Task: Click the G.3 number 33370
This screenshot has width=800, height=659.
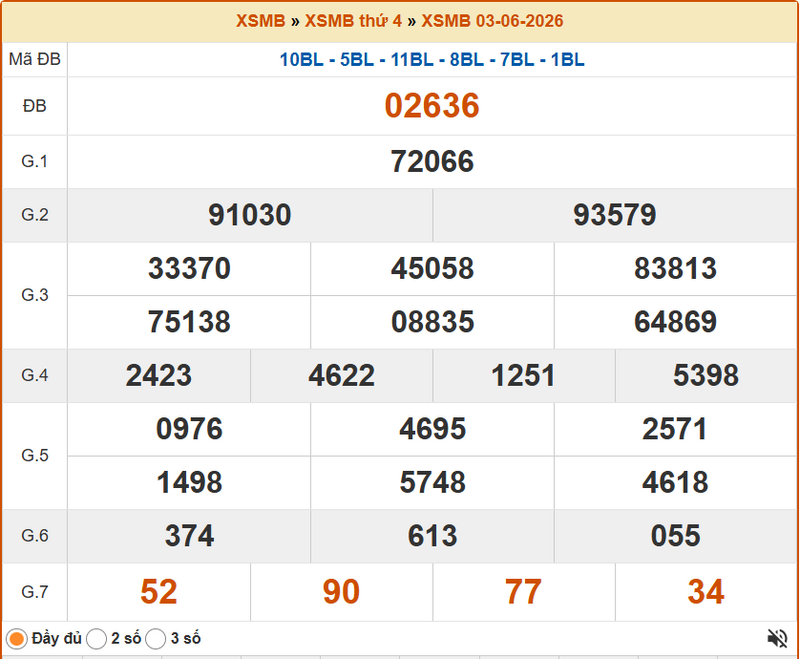Action: pyautogui.click(x=189, y=268)
